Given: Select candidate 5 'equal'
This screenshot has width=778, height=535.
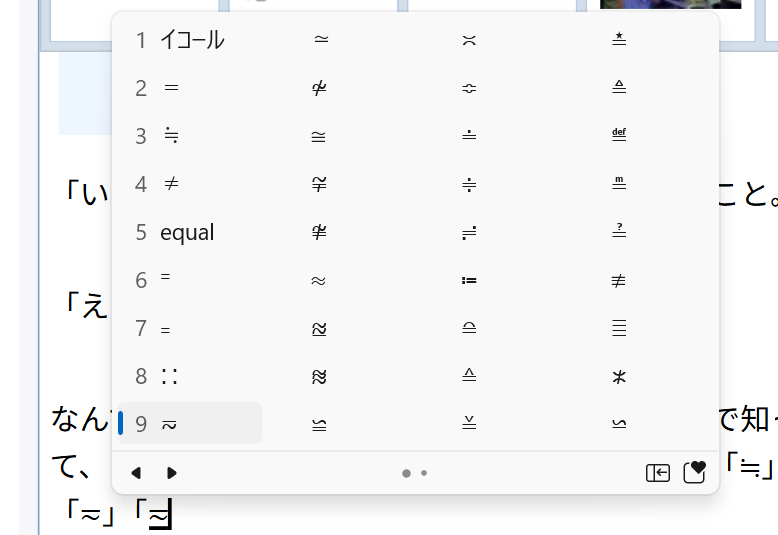Looking at the screenshot, I should pos(187,232).
